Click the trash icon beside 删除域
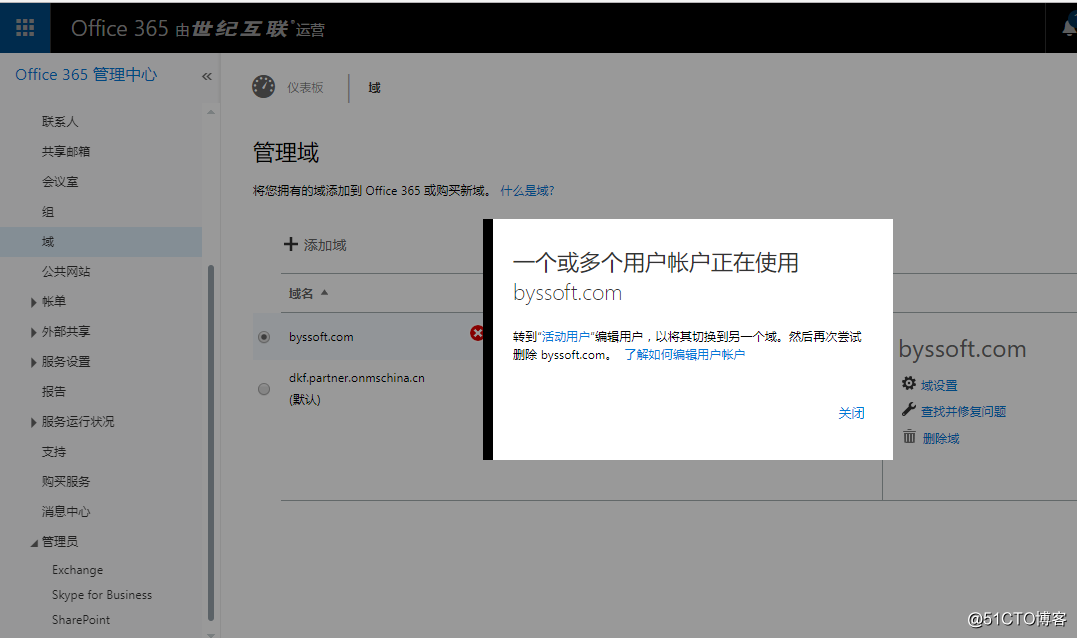1077x638 pixels. [909, 437]
